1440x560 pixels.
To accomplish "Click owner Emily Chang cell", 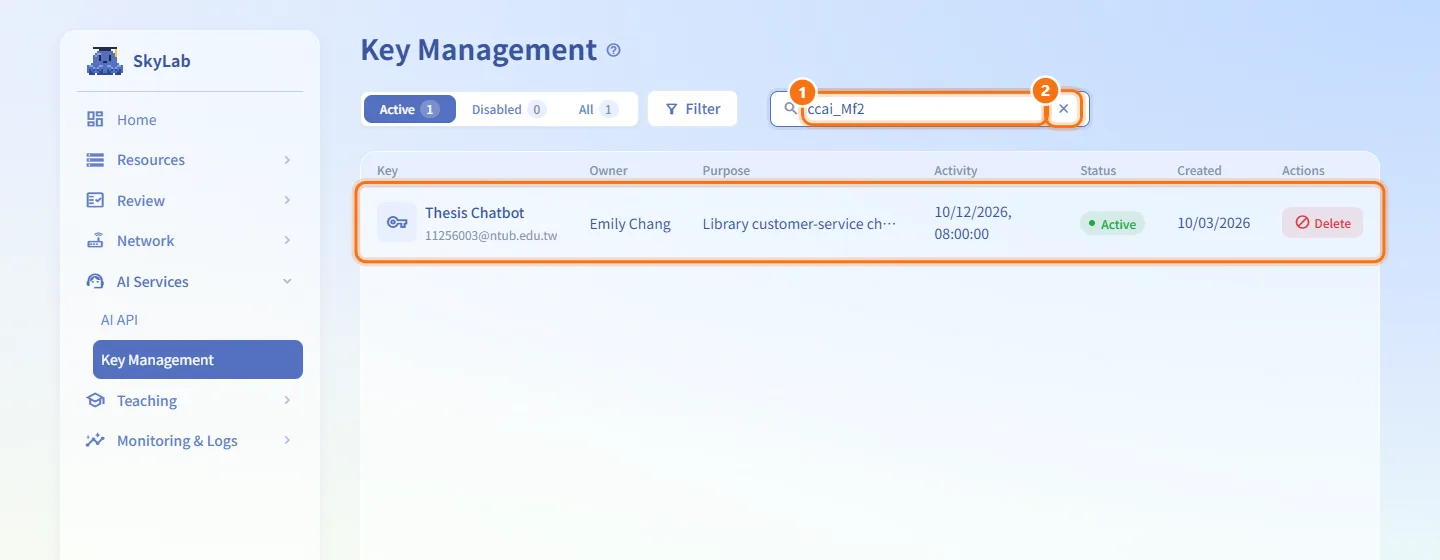I will click(x=630, y=224).
